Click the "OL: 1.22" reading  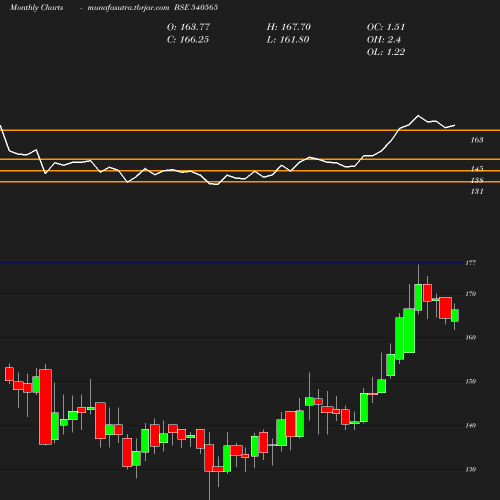click(386, 52)
